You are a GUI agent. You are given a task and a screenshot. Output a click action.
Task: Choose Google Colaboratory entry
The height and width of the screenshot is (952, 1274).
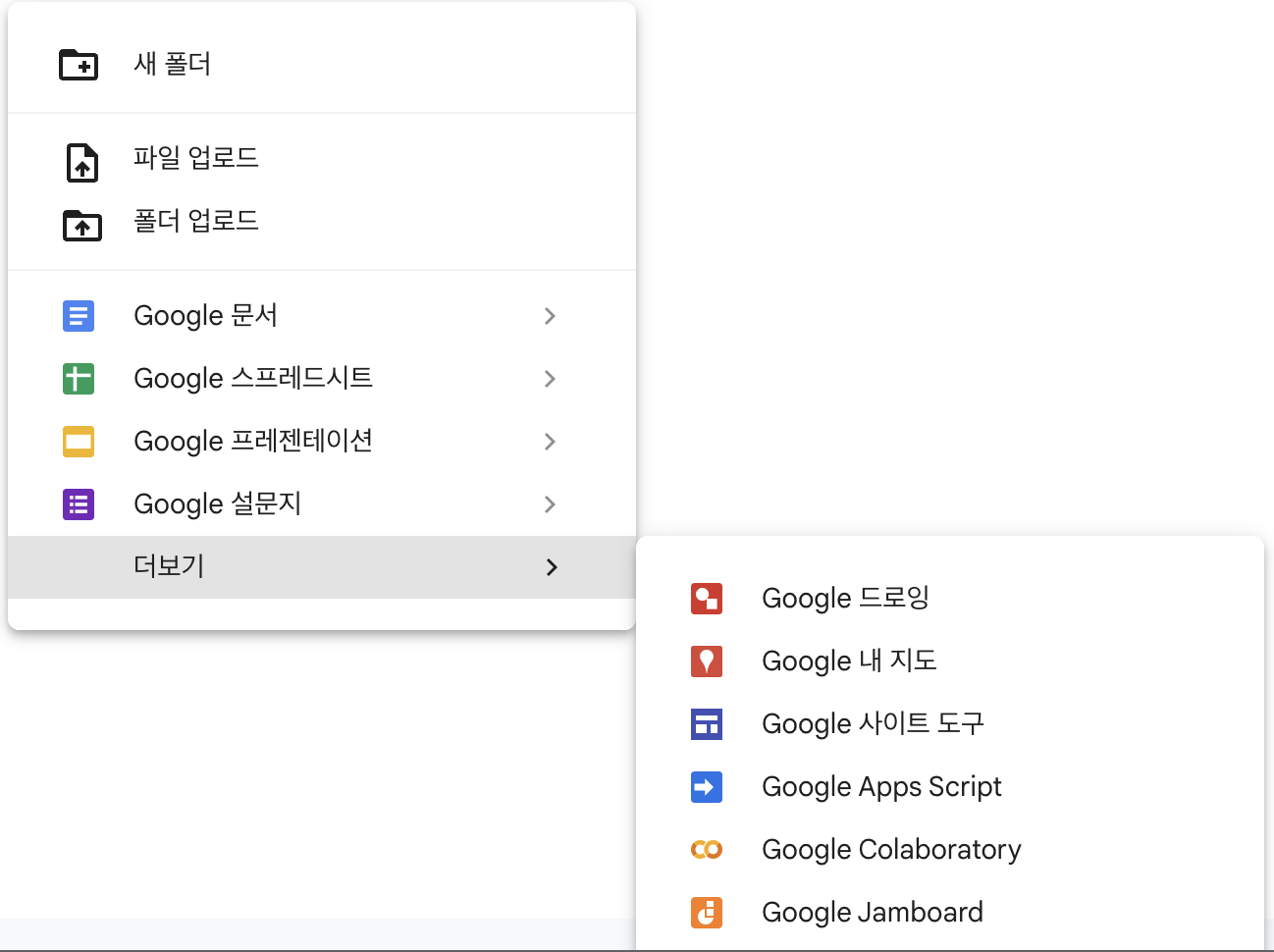[950, 850]
